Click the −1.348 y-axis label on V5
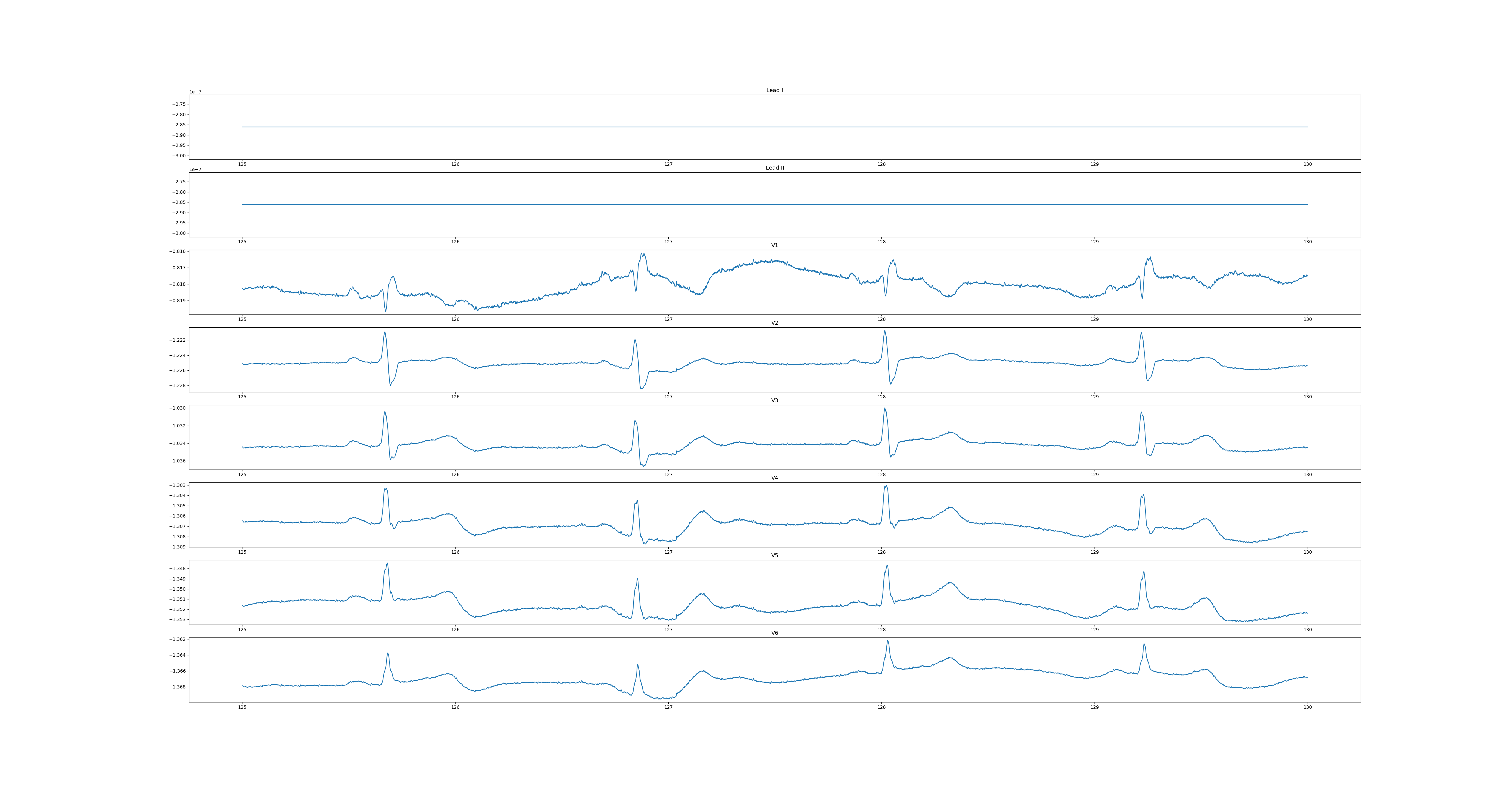 click(x=177, y=569)
